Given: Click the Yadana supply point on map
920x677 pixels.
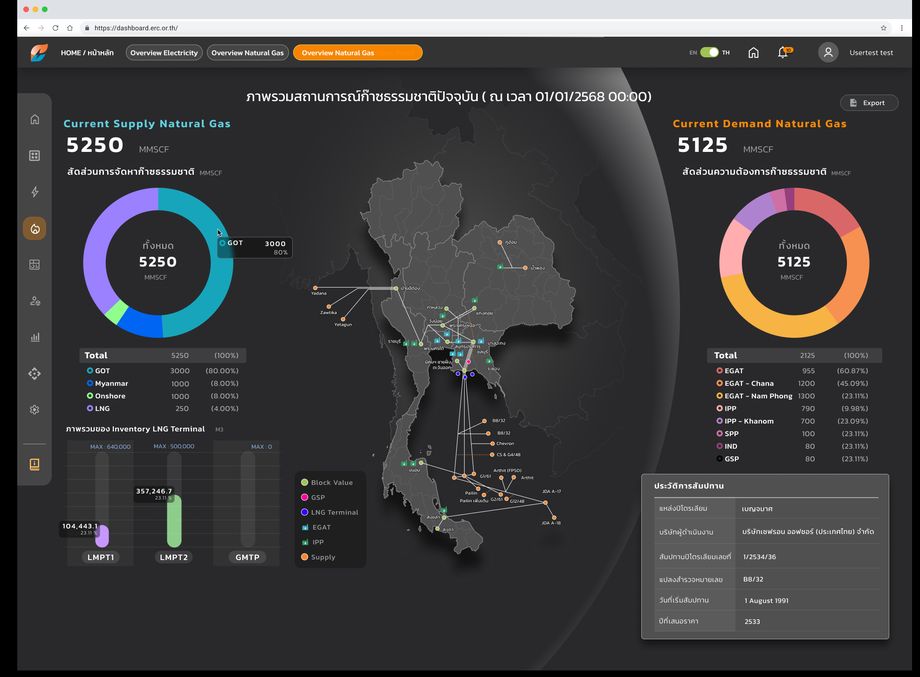Looking at the screenshot, I should [315, 288].
